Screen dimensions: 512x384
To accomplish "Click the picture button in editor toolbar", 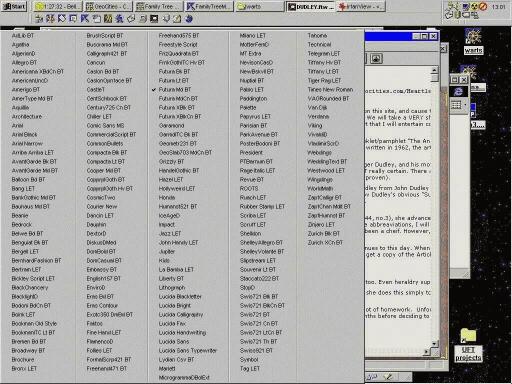I will click(x=376, y=59).
